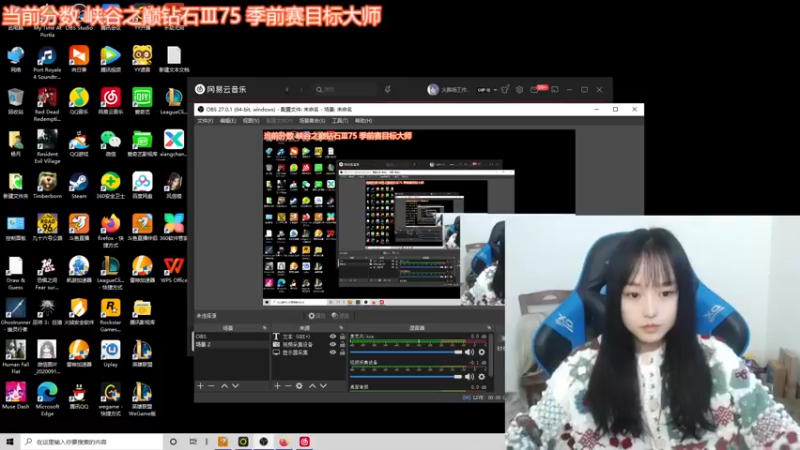This screenshot has width=800, height=450.
Task: Open the 回收站 recycle bin
Action: click(x=15, y=101)
